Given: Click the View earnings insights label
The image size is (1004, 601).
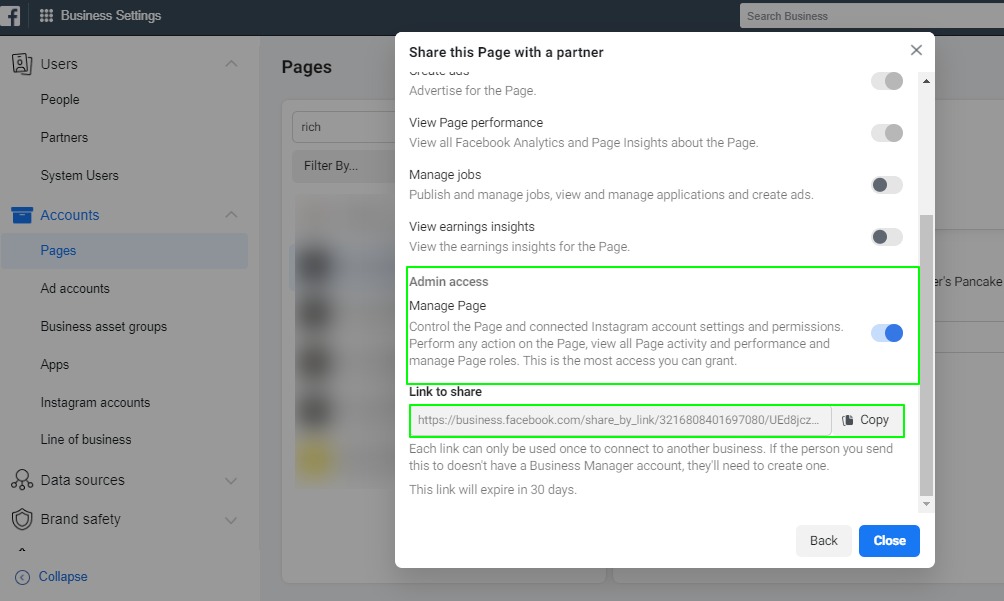Looking at the screenshot, I should click(x=472, y=227).
